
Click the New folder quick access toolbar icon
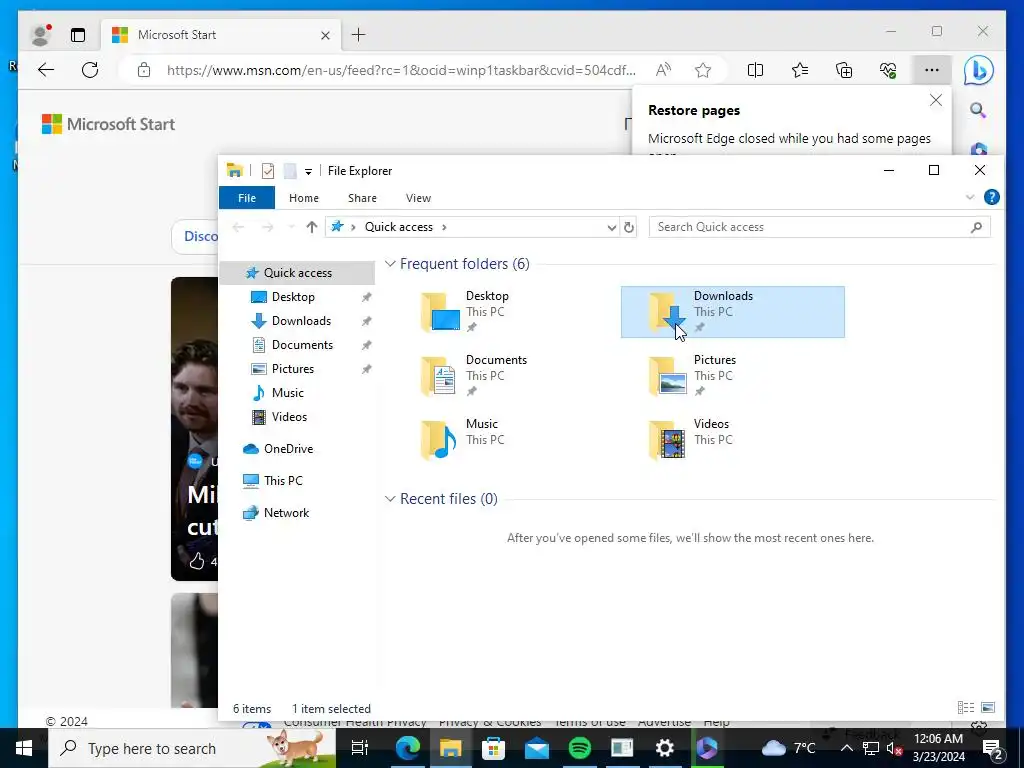click(x=290, y=171)
